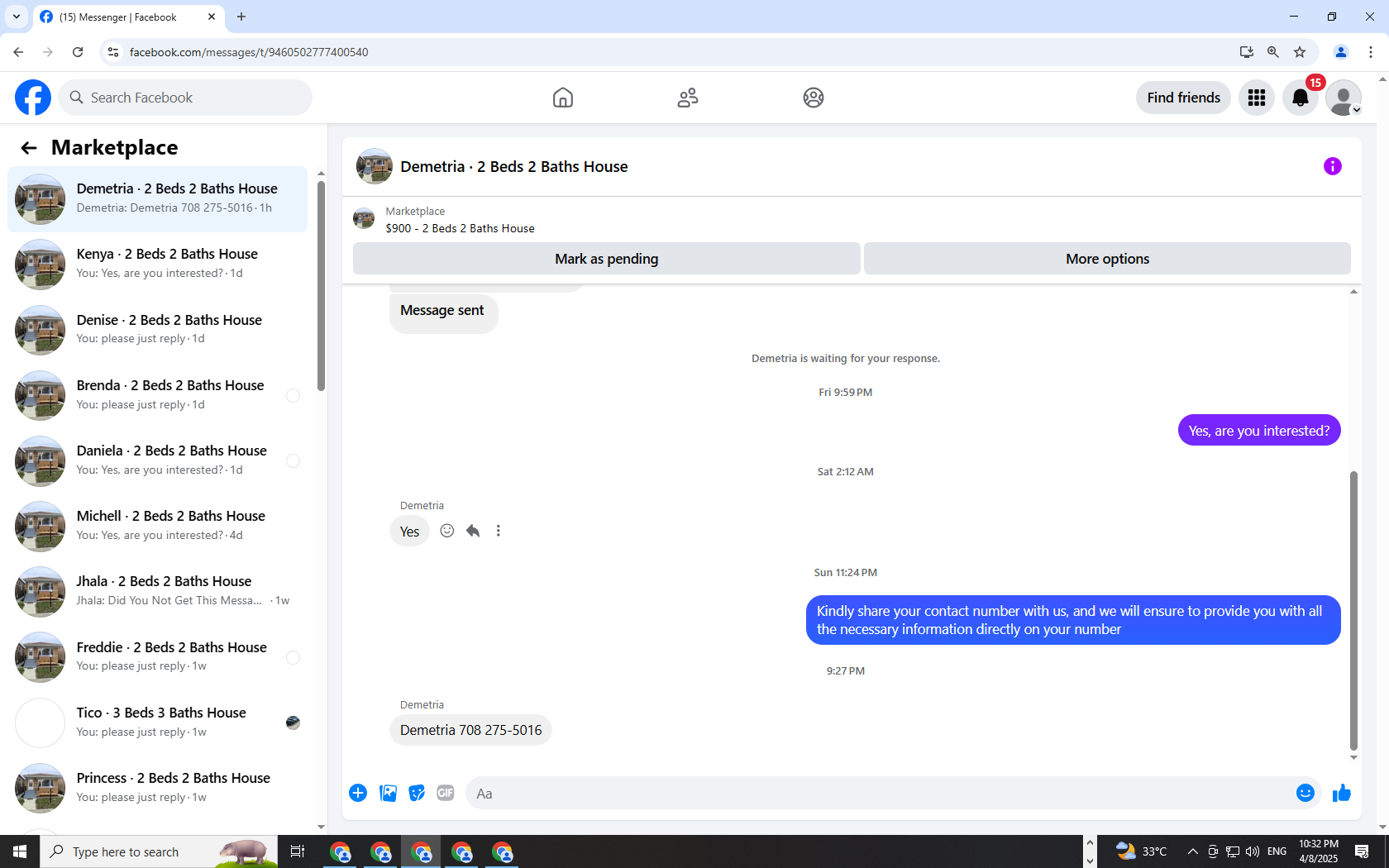
Task: Click Demetria 708 275-5016 message bubble
Action: click(x=470, y=730)
